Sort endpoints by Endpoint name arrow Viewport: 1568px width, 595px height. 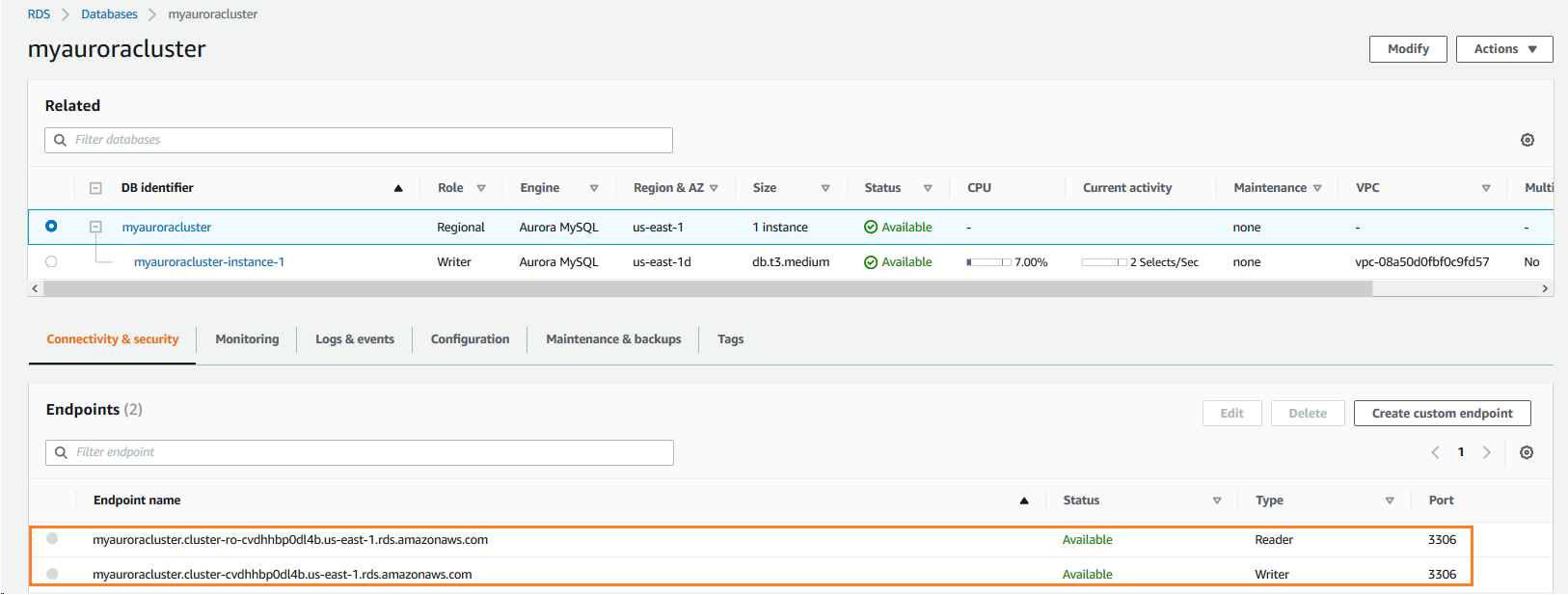[1024, 500]
